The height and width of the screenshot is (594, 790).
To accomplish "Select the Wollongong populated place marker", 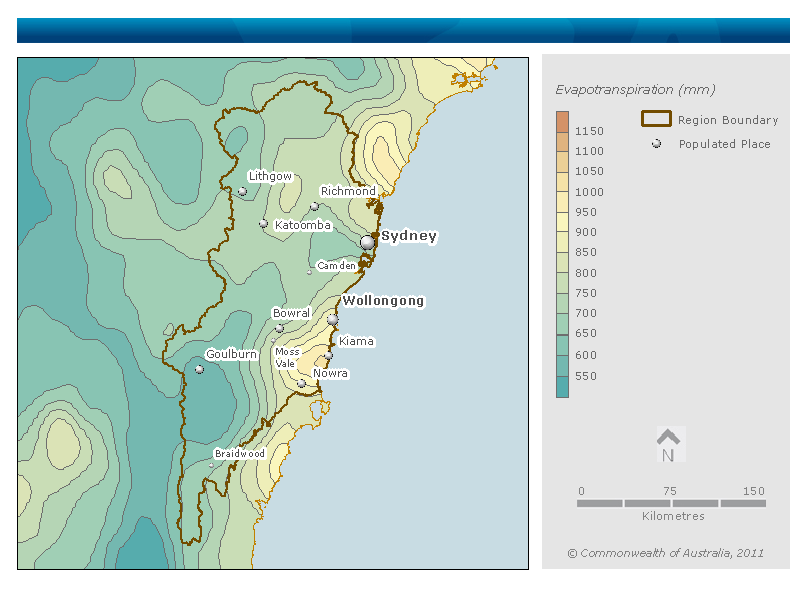I will tap(333, 319).
